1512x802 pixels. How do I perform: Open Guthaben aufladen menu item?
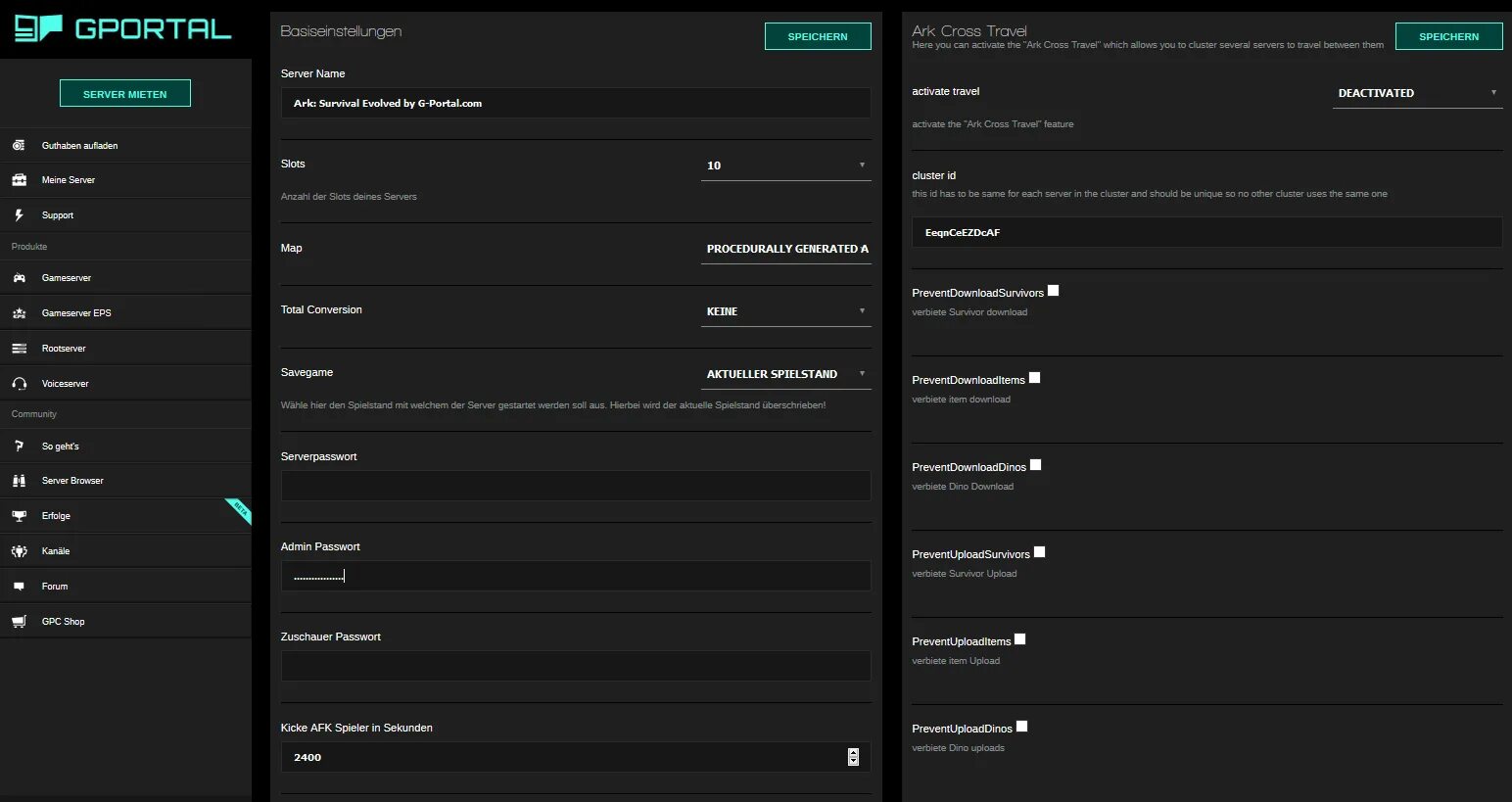click(x=125, y=145)
